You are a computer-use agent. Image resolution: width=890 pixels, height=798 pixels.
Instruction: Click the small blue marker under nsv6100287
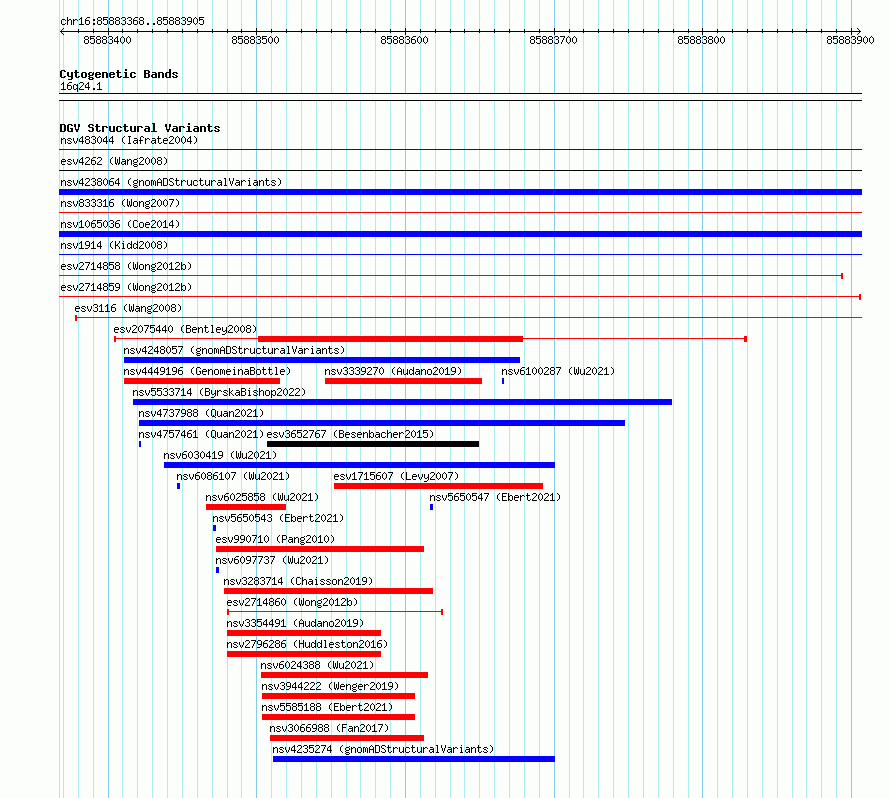tap(503, 381)
